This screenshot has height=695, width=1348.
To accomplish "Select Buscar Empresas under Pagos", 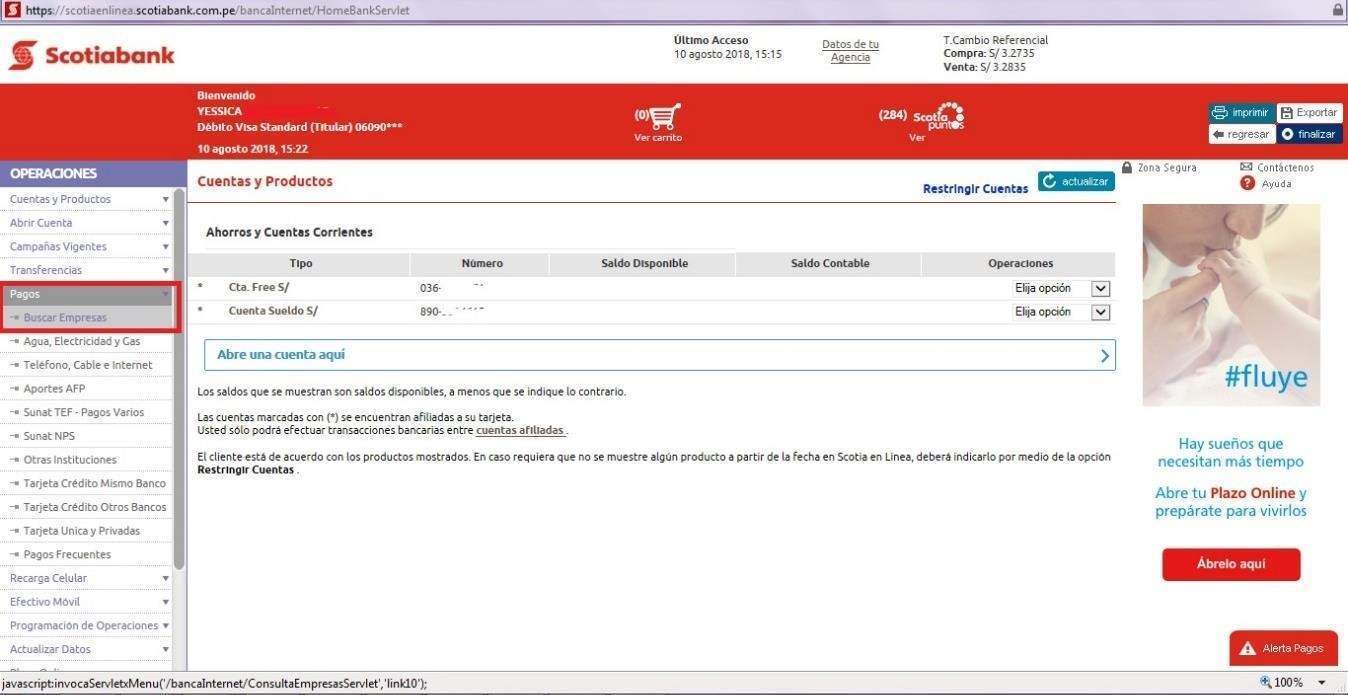I will coord(65,318).
